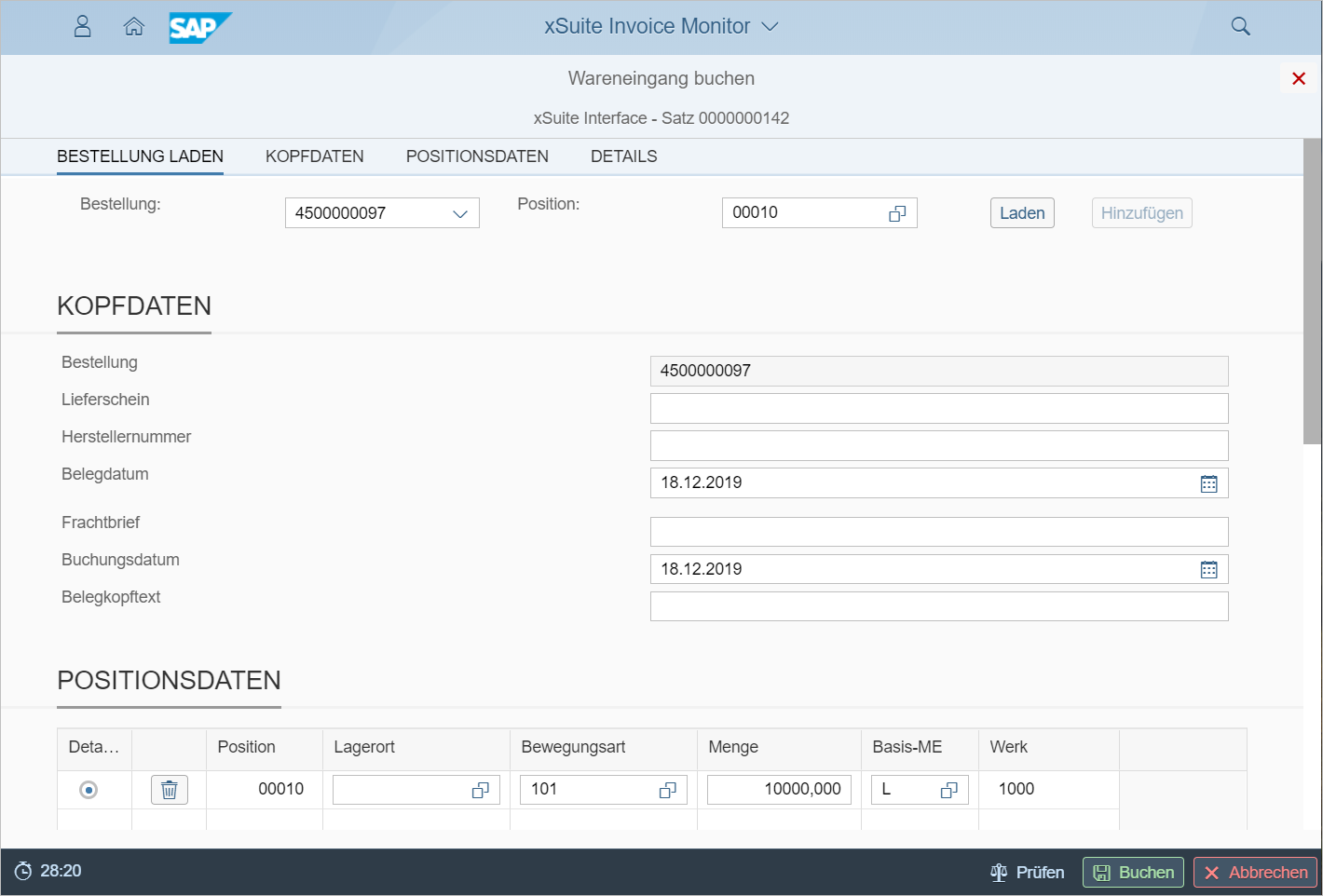The image size is (1323, 896).
Task: Expand the Bestellung dropdown list
Action: click(x=459, y=213)
